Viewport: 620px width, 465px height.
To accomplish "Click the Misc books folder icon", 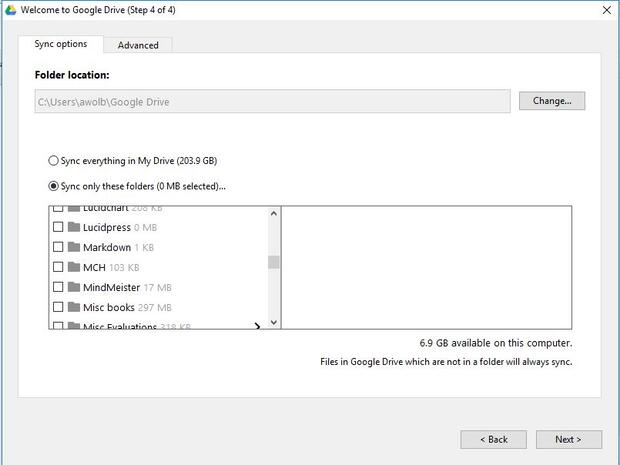I will (74, 307).
